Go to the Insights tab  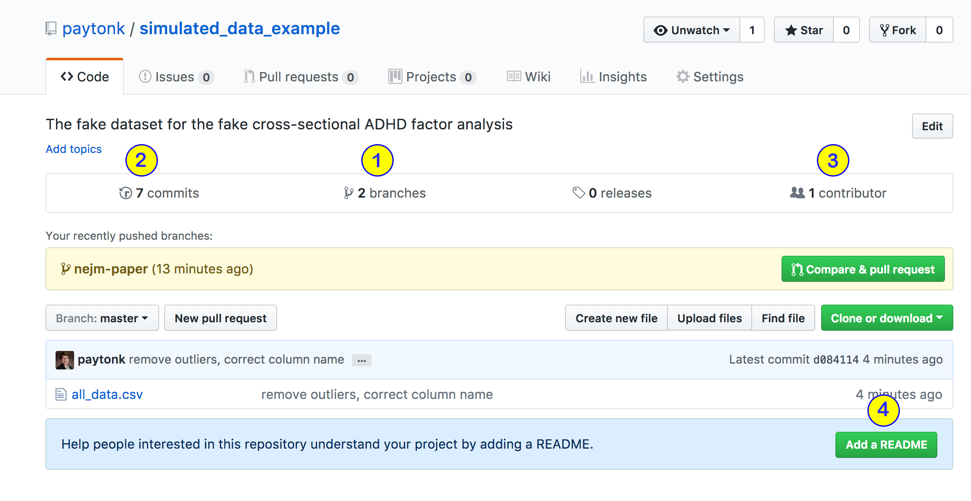pos(613,77)
